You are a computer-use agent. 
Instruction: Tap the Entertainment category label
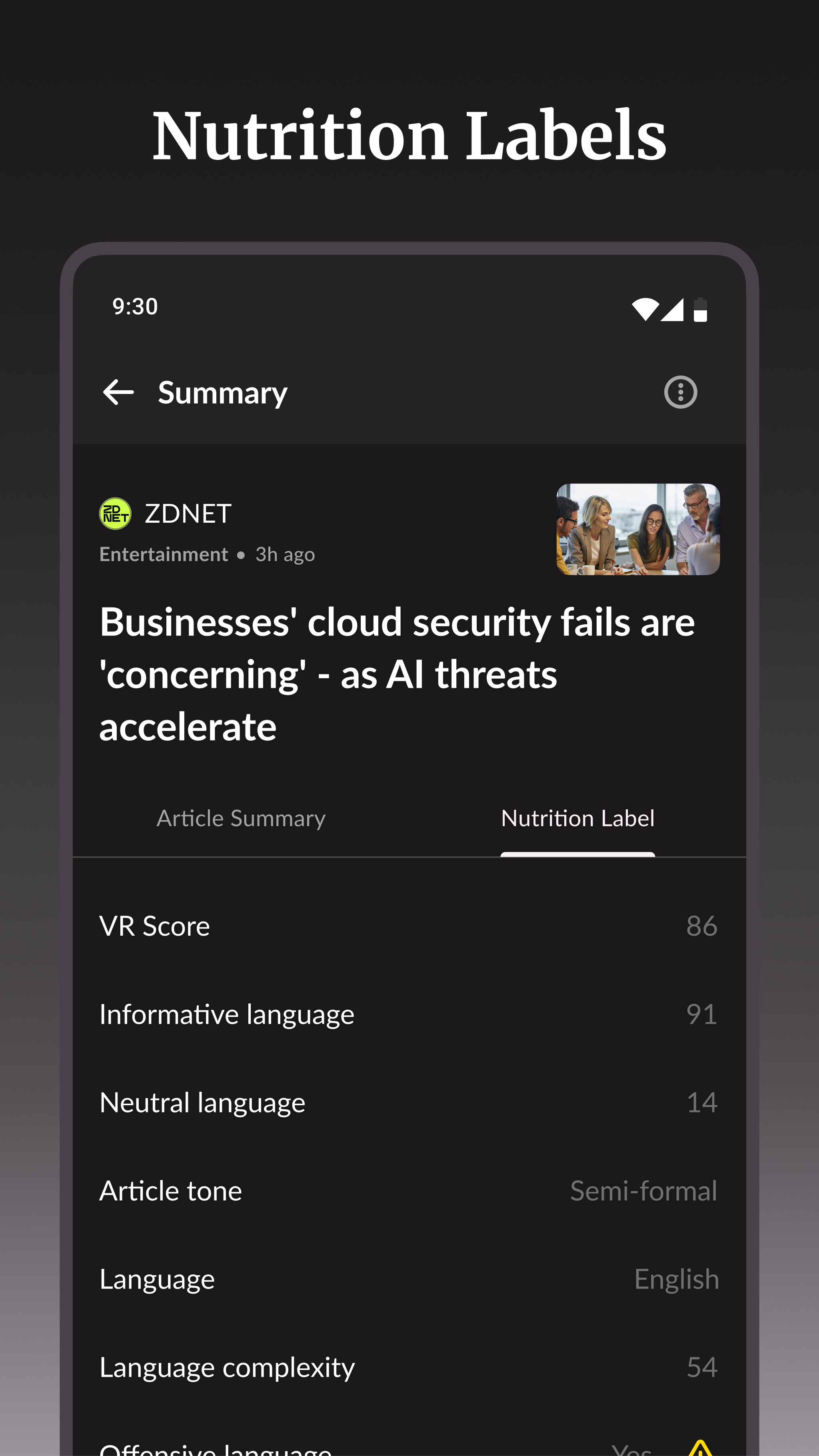point(163,555)
